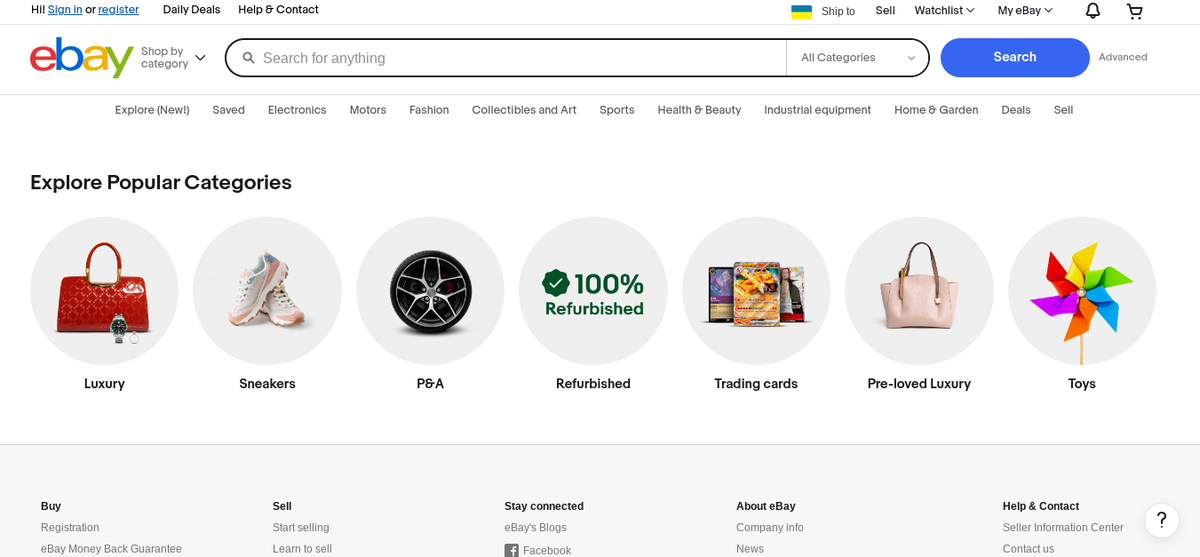
Task: Open Contact us footer link
Action: [x=1028, y=549]
